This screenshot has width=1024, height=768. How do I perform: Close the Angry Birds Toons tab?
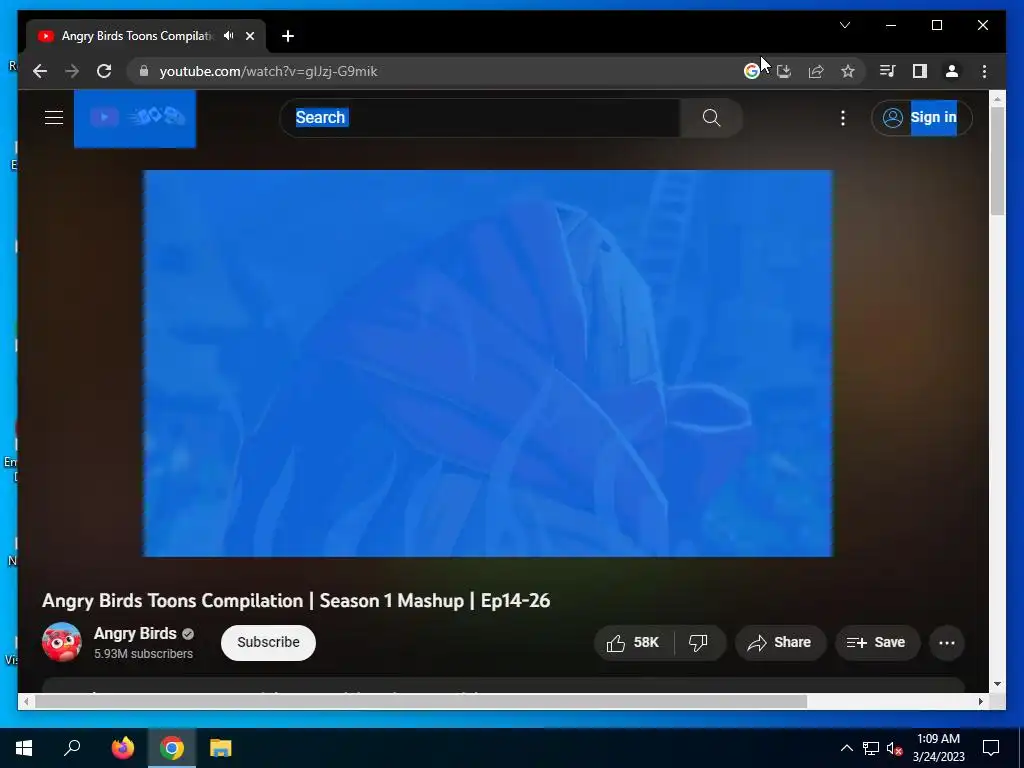coord(249,36)
